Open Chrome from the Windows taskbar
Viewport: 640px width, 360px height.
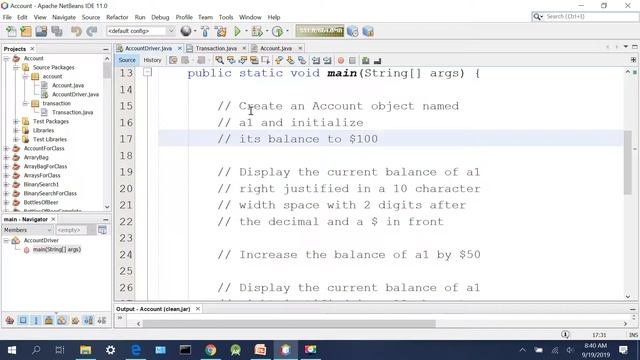tap(211, 350)
